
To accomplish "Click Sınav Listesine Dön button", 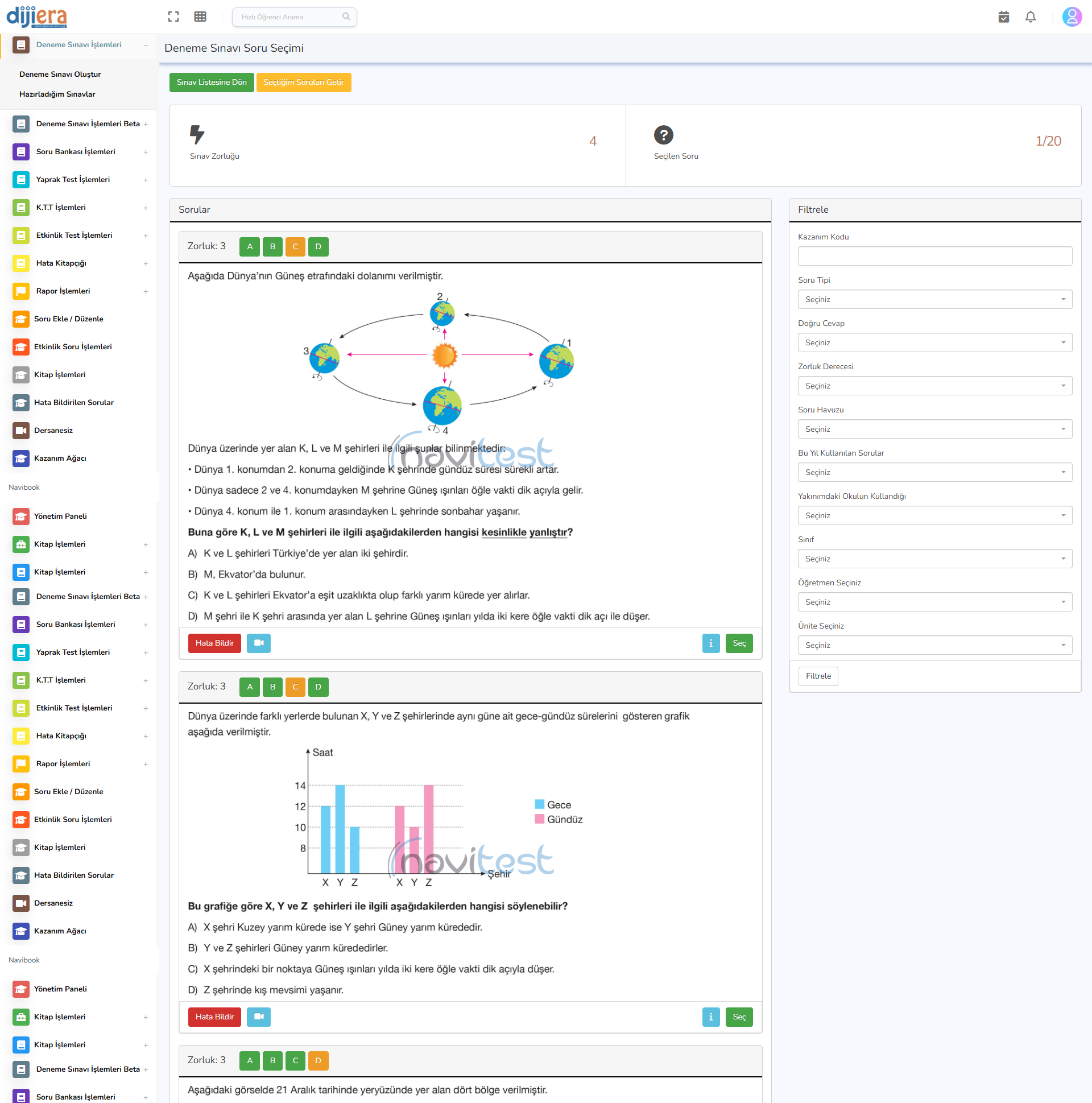I will (x=211, y=82).
